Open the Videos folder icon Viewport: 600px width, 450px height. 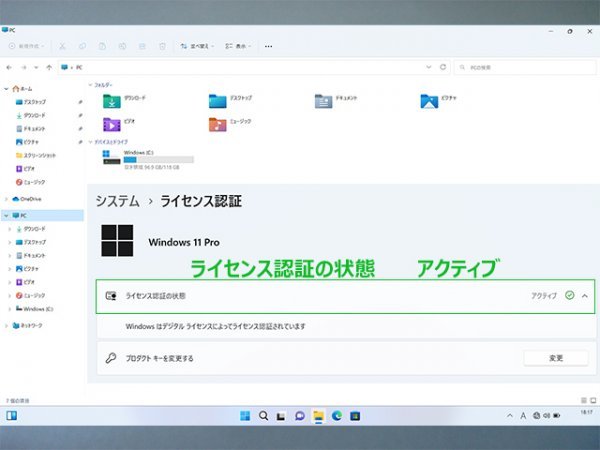pyautogui.click(x=112, y=124)
